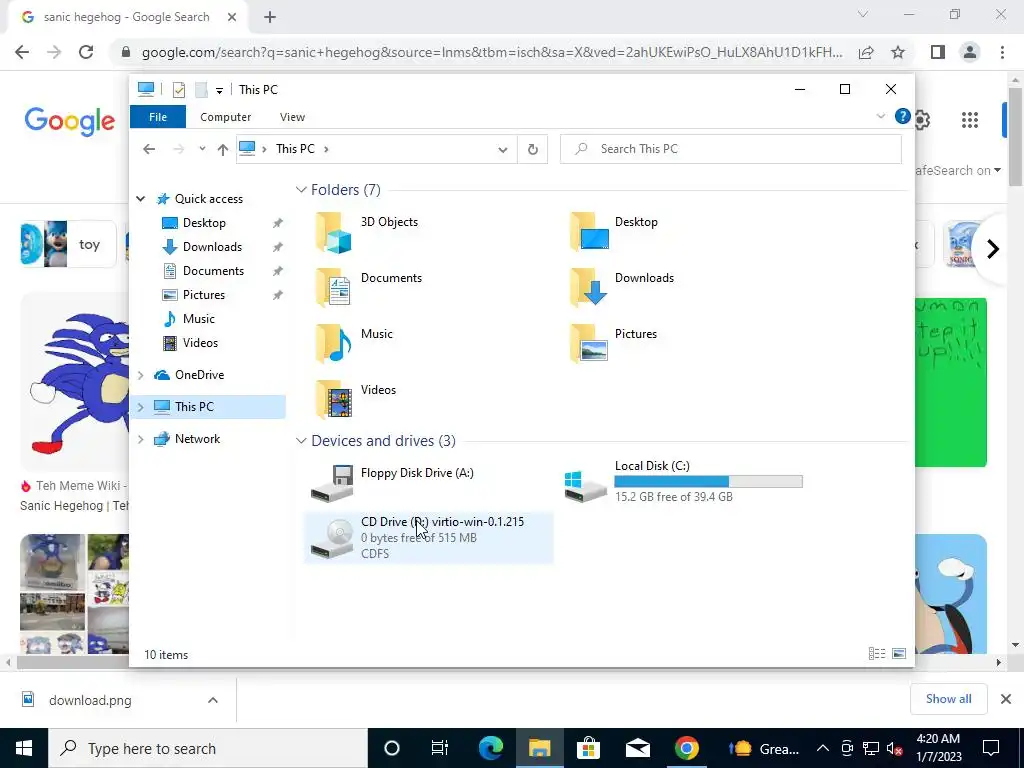Open the address bar history dropdown
This screenshot has height=768, width=1024.
[x=503, y=150]
